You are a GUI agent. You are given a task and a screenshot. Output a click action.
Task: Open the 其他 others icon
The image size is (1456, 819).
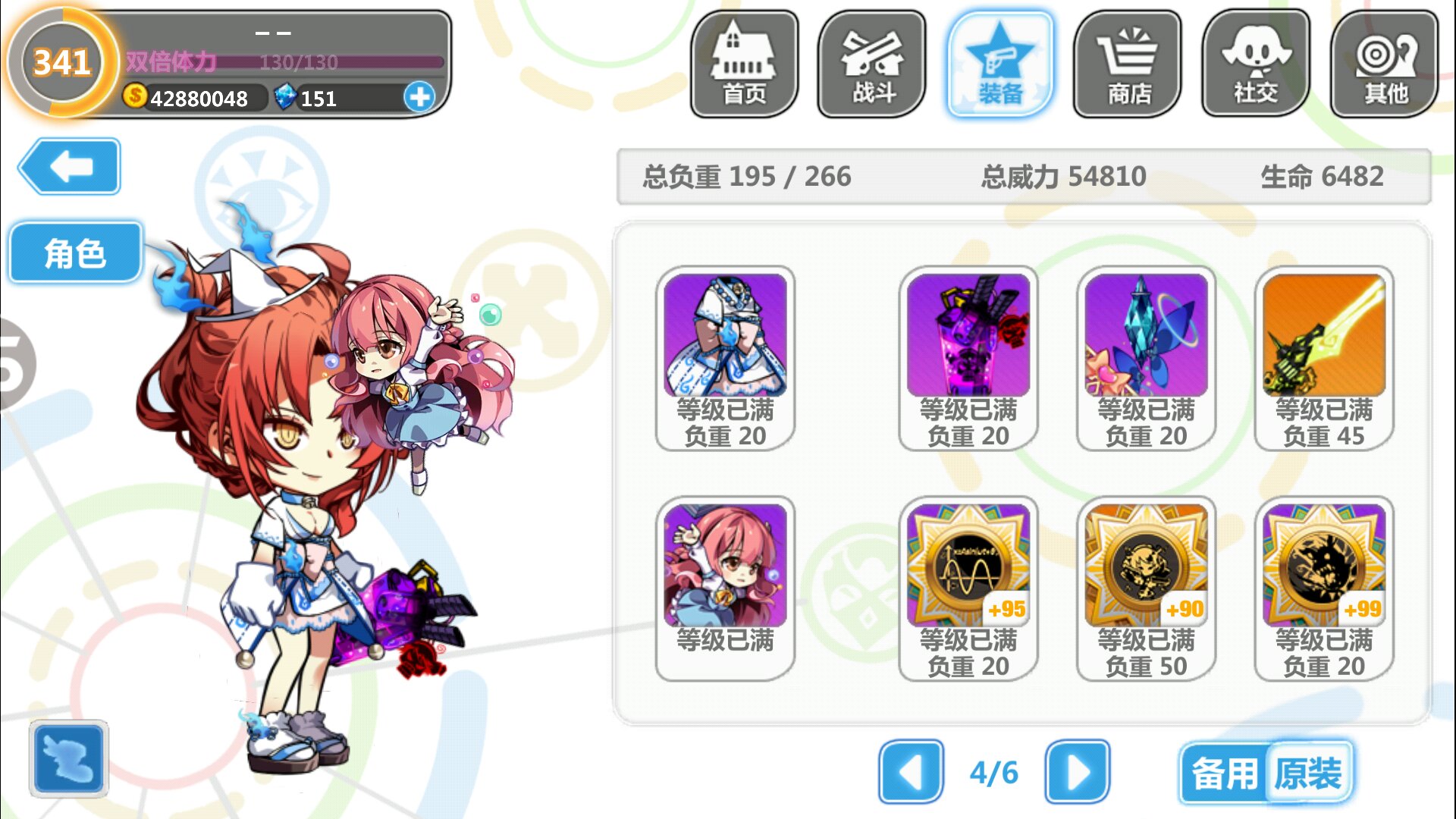[1384, 64]
